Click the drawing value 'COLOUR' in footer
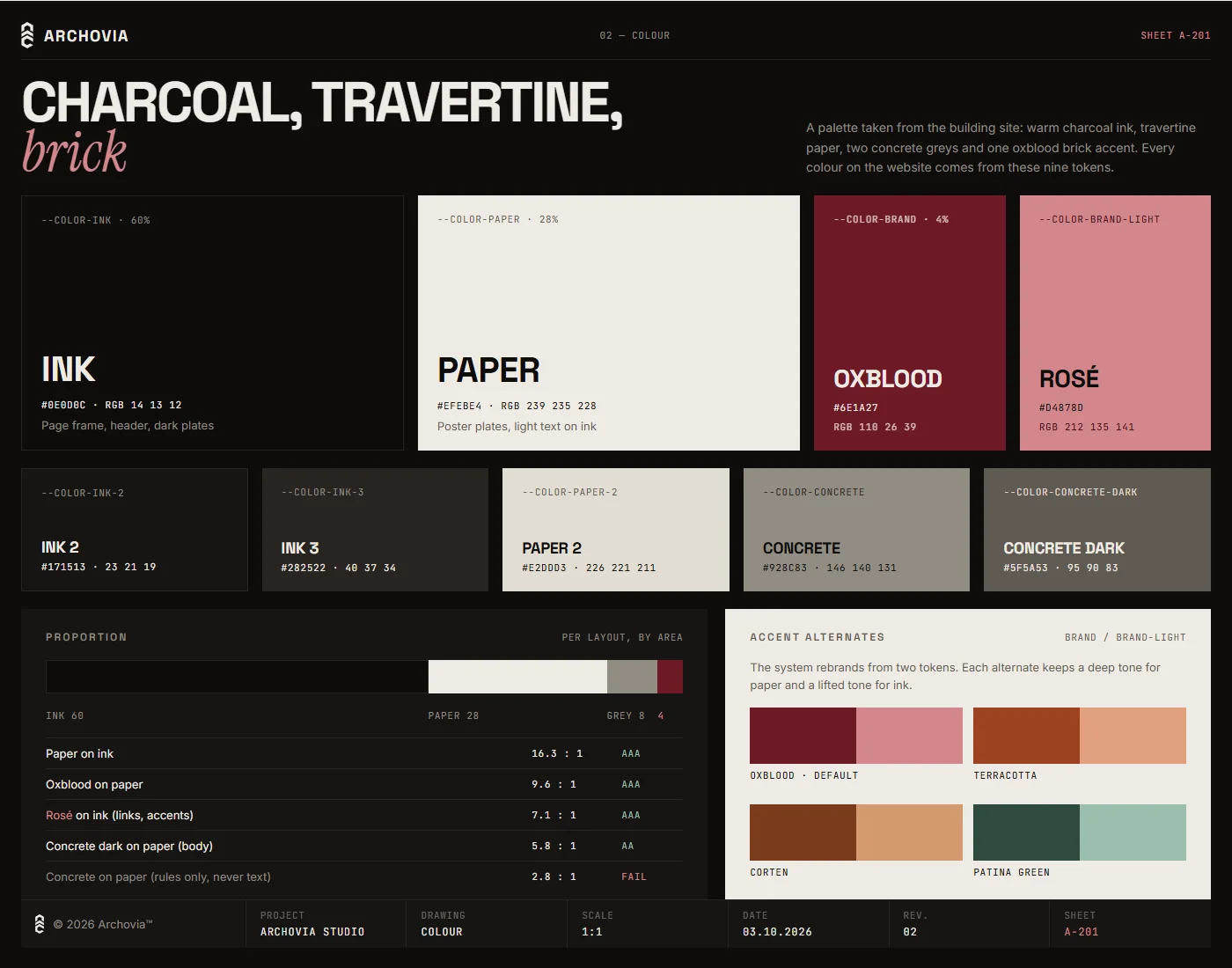This screenshot has width=1232, height=968. [442, 932]
